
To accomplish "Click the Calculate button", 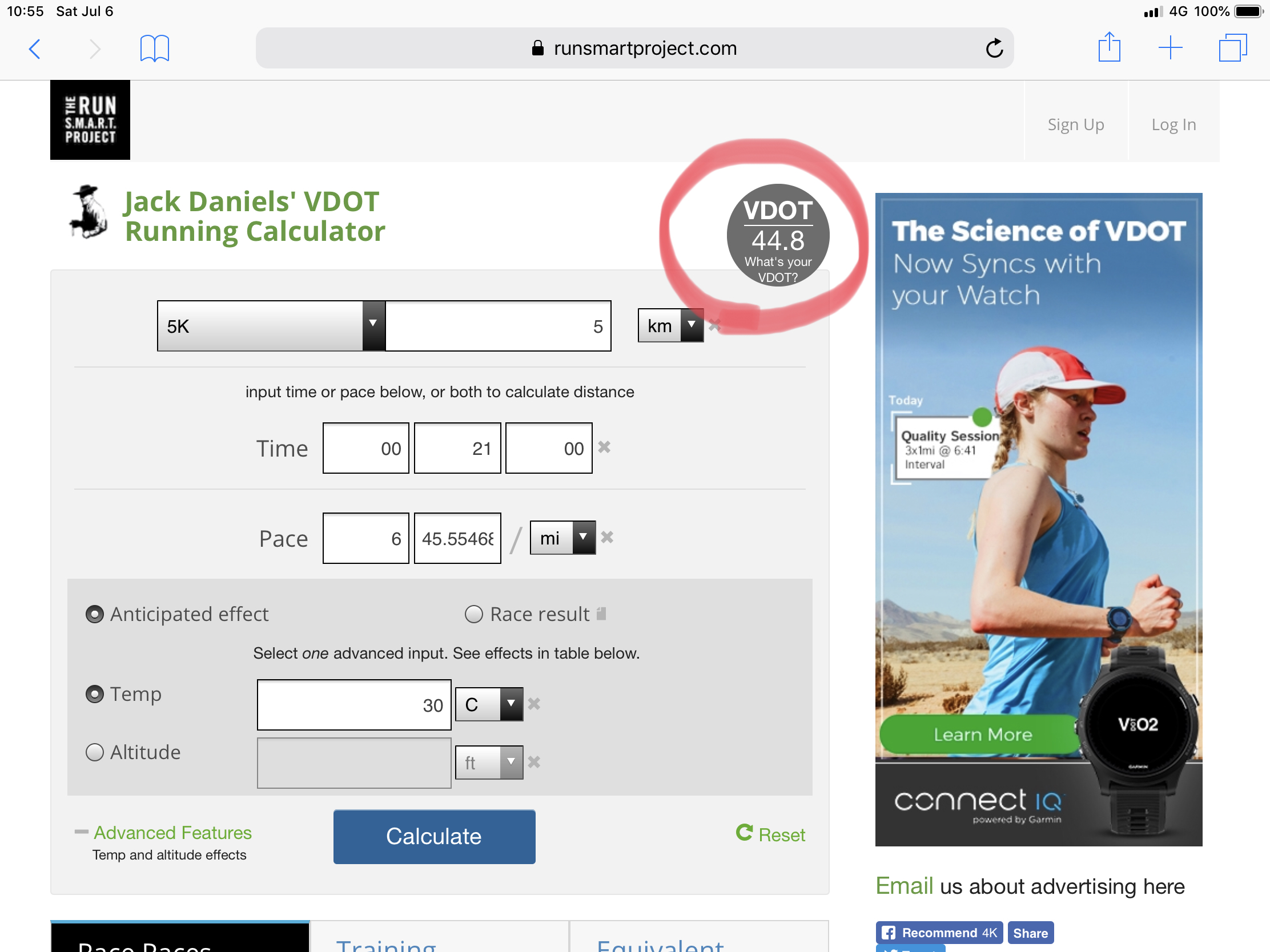I will click(434, 837).
